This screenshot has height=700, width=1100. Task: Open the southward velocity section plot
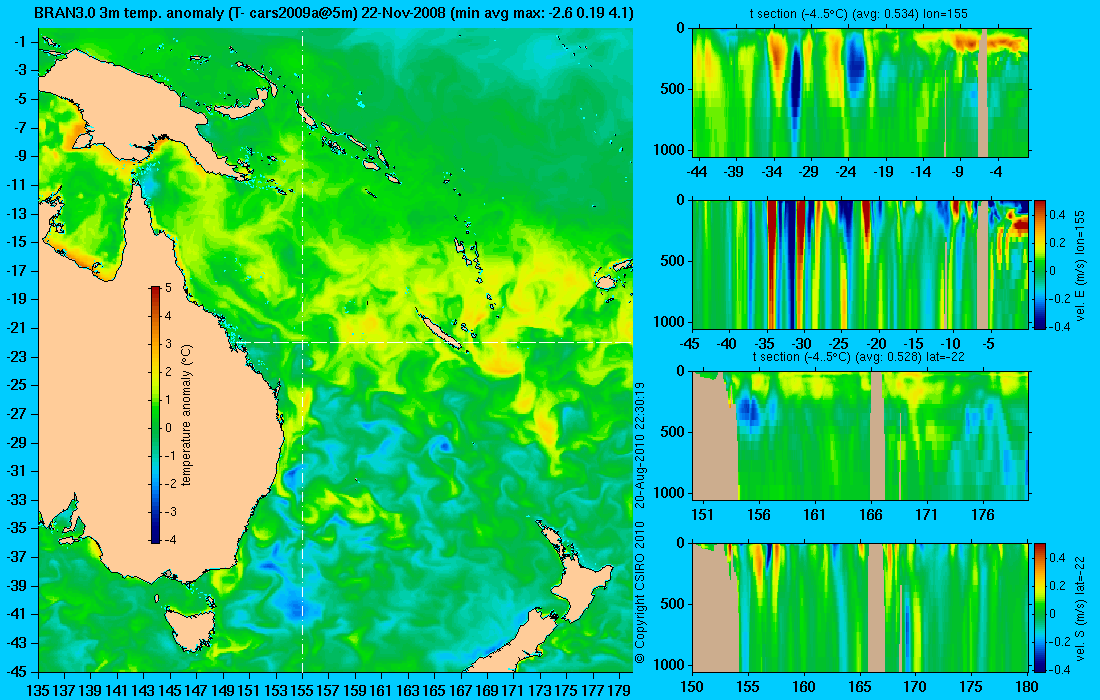861,607
